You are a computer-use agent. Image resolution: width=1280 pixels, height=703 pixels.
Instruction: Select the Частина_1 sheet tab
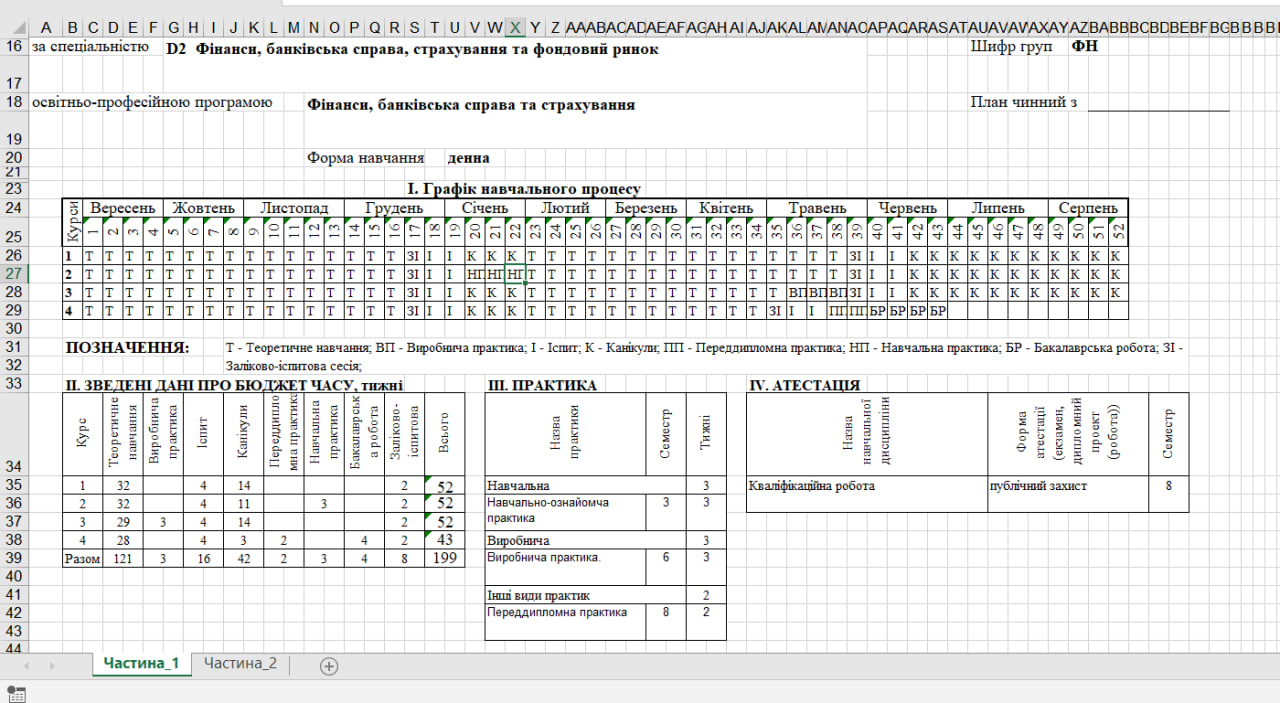(141, 663)
